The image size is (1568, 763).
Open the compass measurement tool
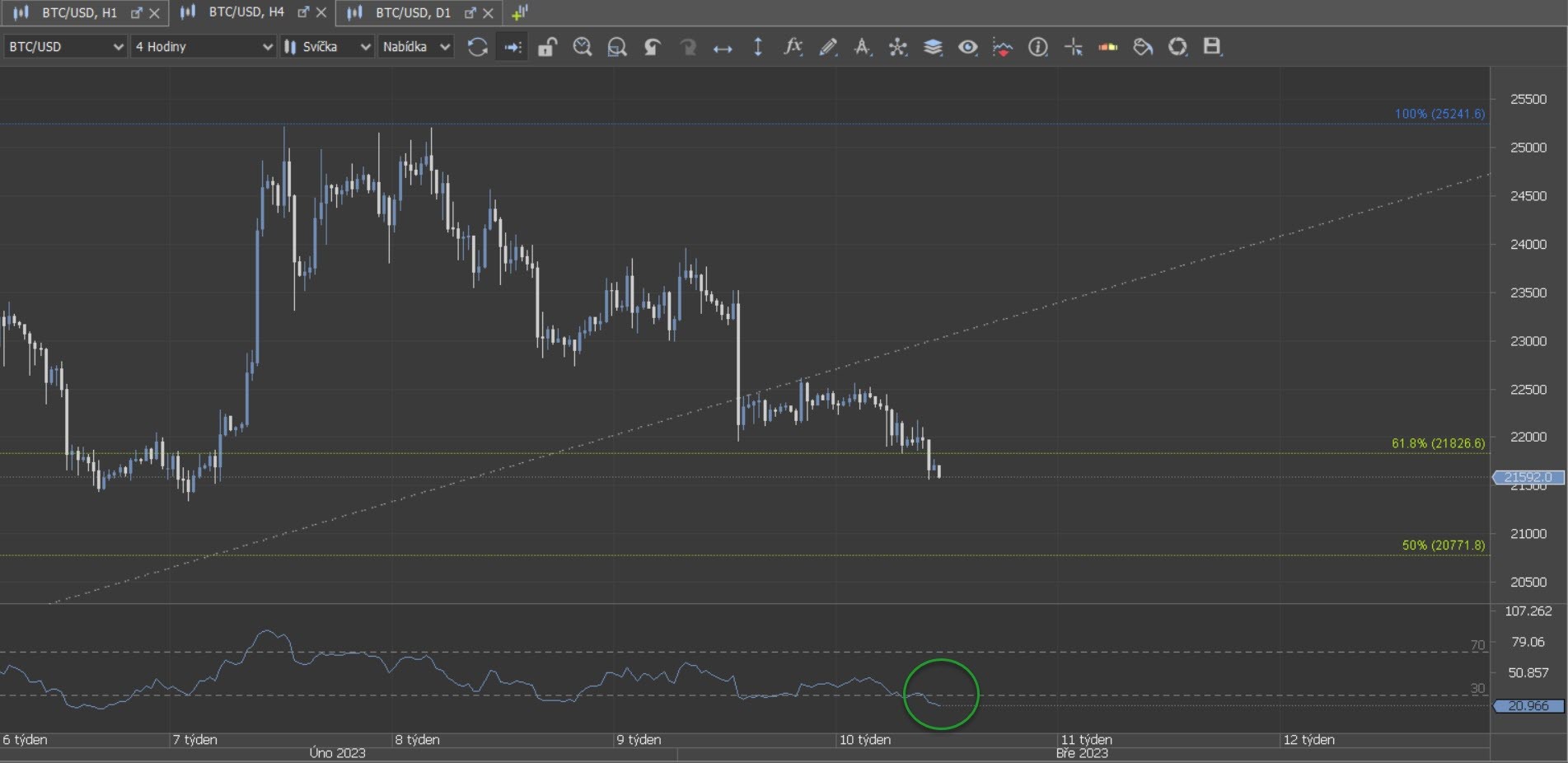(x=863, y=47)
